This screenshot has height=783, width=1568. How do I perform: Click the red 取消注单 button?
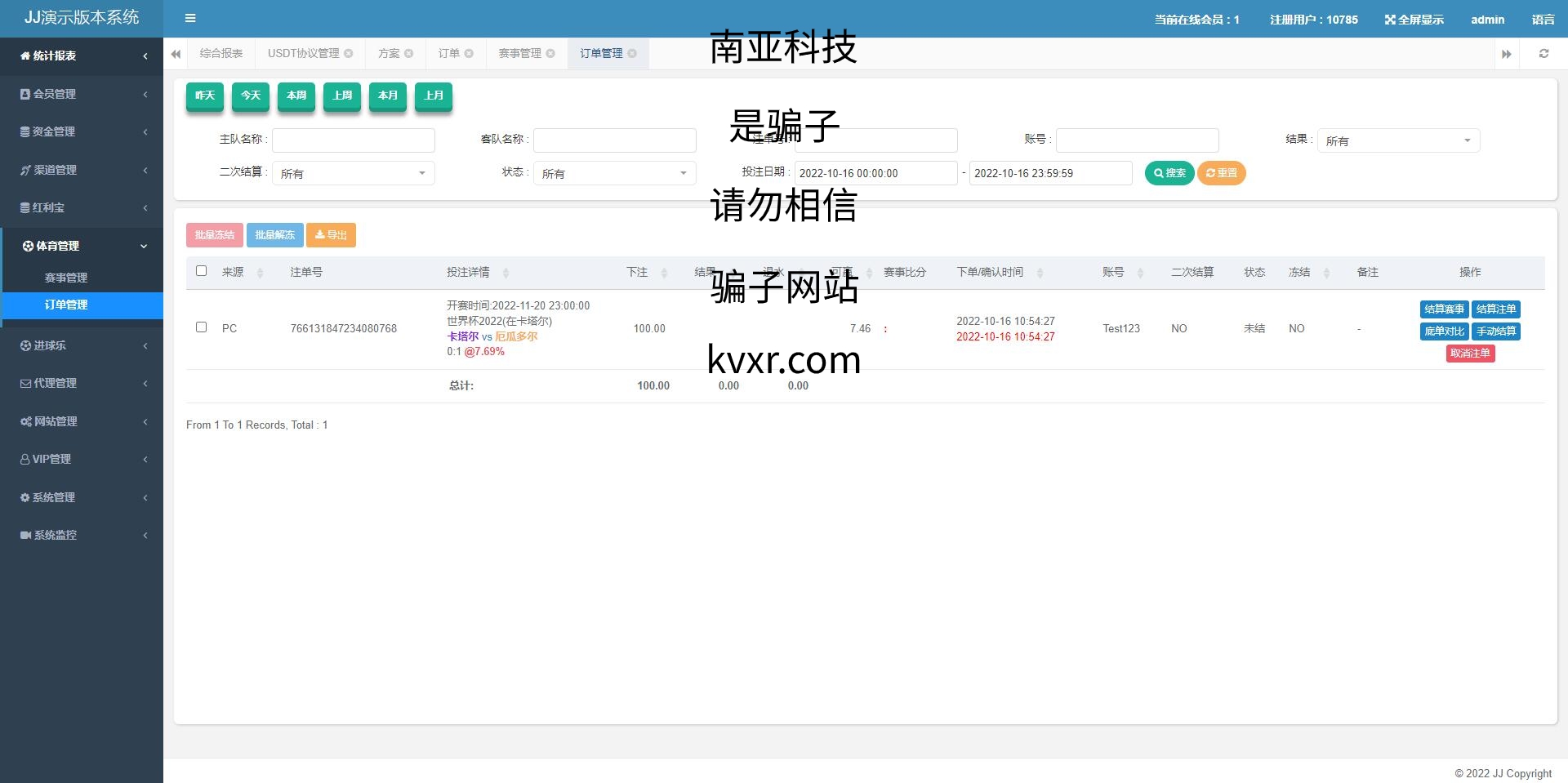tap(1470, 354)
